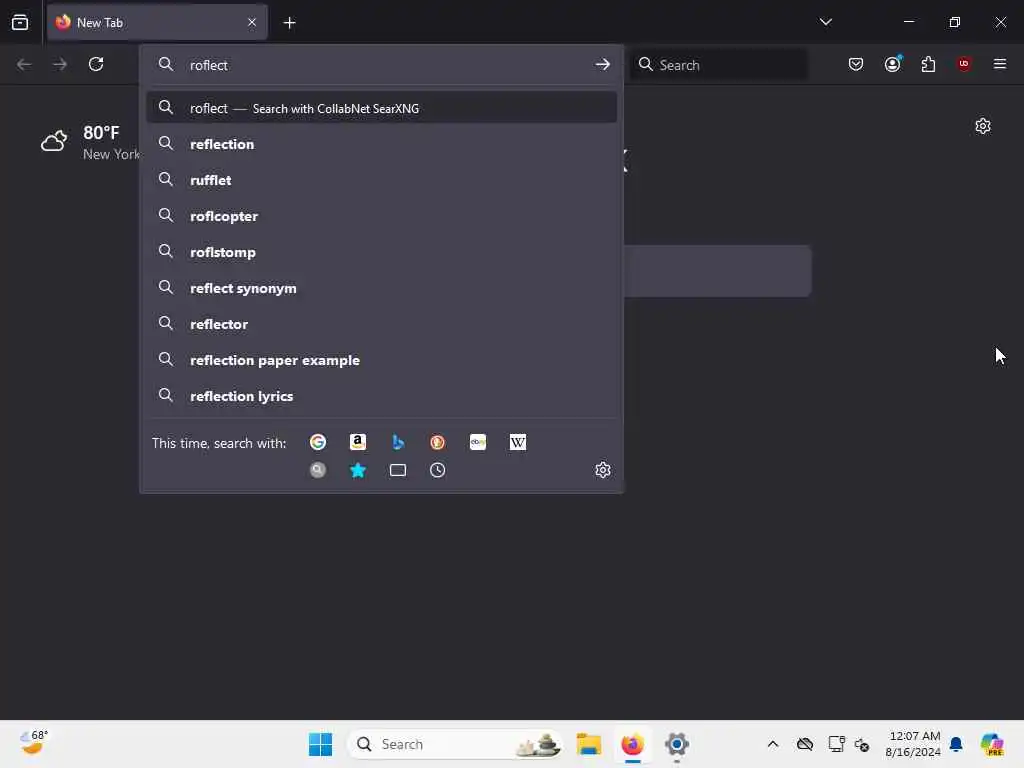Screen dimensions: 1024x768
Task: Open the Firefox application menu
Action: pyautogui.click(x=1000, y=64)
